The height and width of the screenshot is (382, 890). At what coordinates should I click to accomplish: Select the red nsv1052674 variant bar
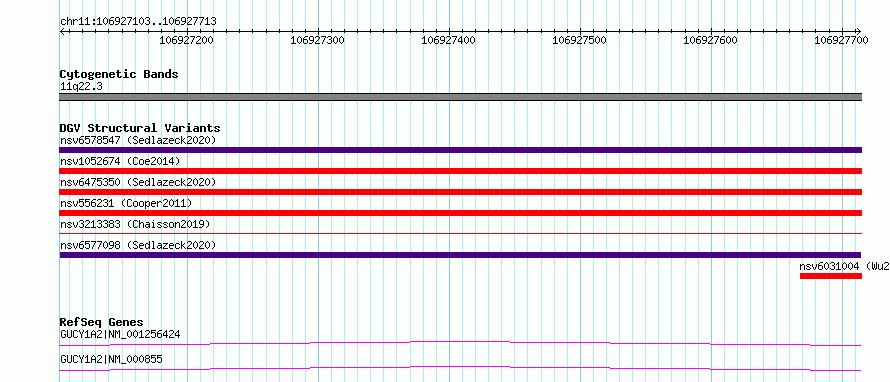click(x=461, y=171)
